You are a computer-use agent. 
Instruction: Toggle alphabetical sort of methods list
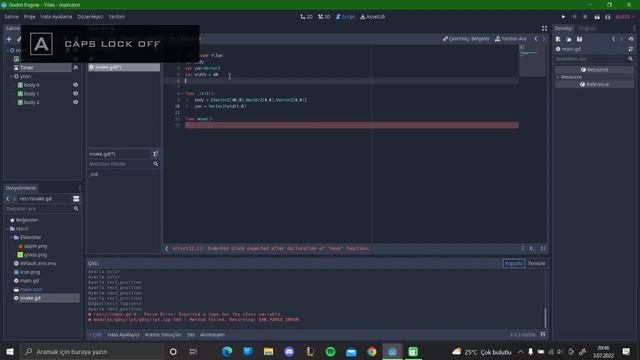(x=156, y=154)
